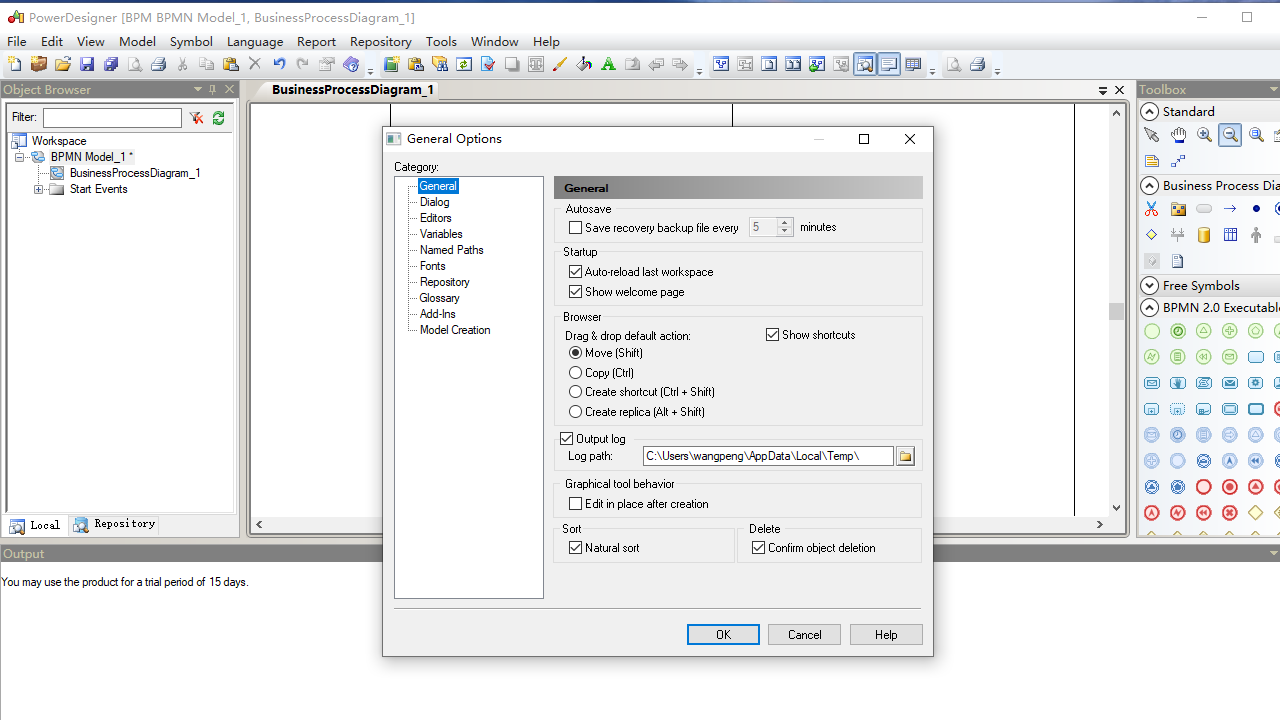Image resolution: width=1280 pixels, height=720 pixels.
Task: Increase the autosave minutes with the up stepper
Action: click(784, 223)
